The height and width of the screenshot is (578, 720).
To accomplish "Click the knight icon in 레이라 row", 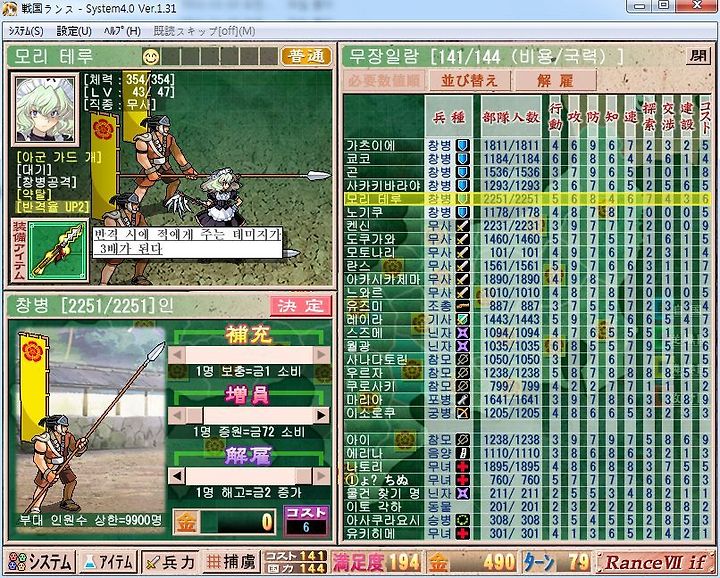I will [462, 319].
